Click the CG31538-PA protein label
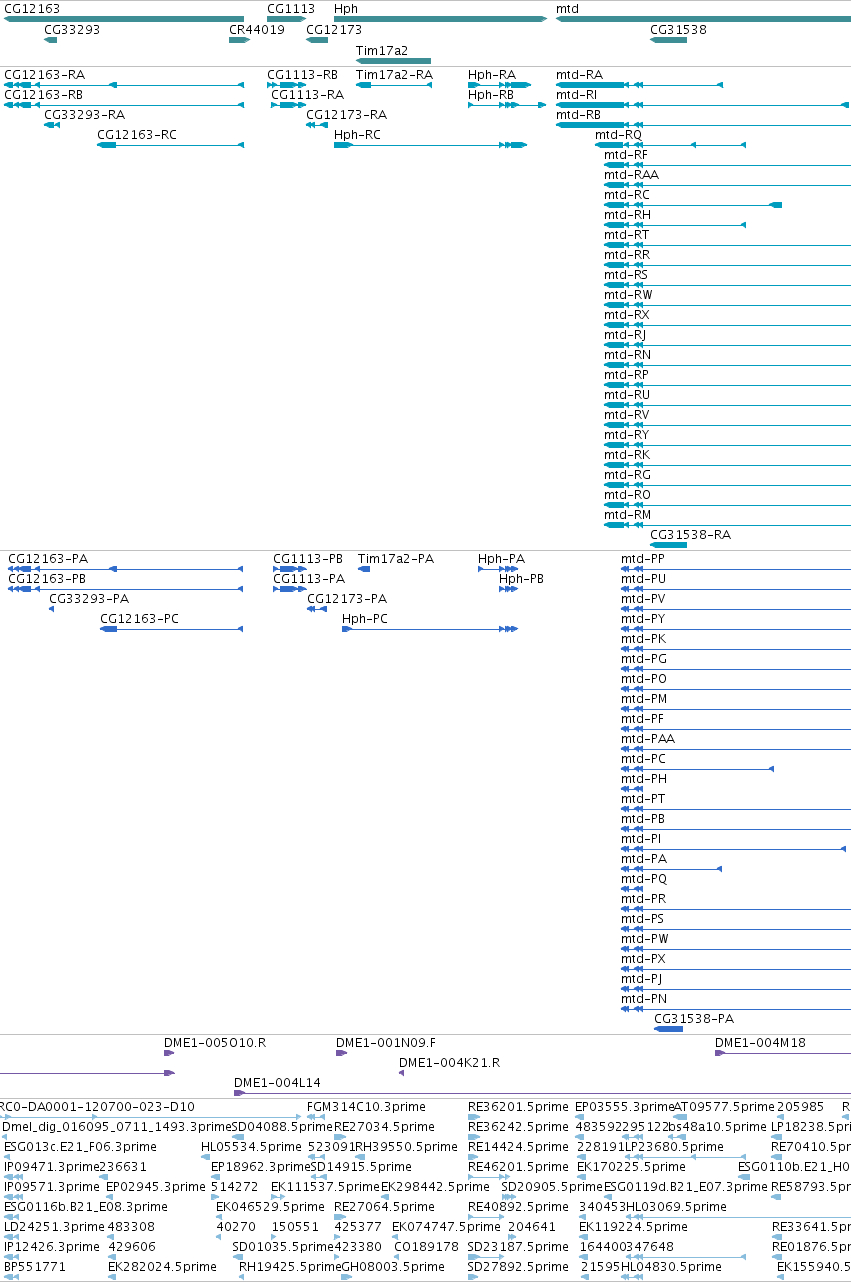Viewport: 851px width, 1282px height. click(x=694, y=1019)
